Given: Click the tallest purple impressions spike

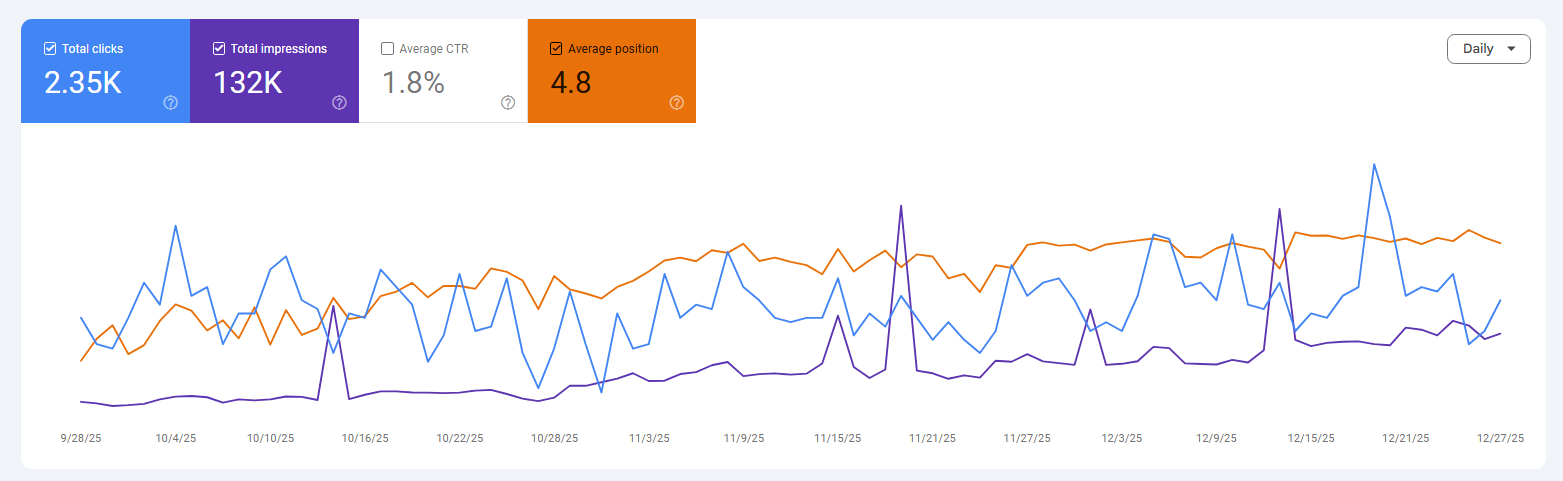Looking at the screenshot, I should click(x=902, y=206).
